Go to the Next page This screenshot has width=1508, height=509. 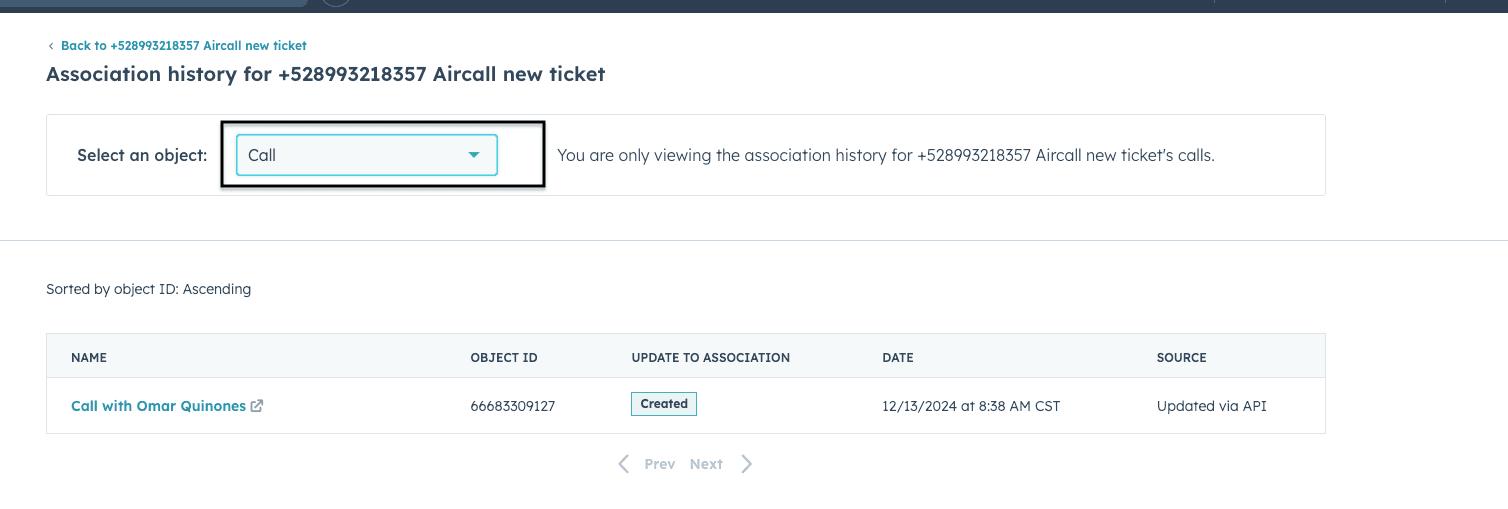[x=706, y=464]
